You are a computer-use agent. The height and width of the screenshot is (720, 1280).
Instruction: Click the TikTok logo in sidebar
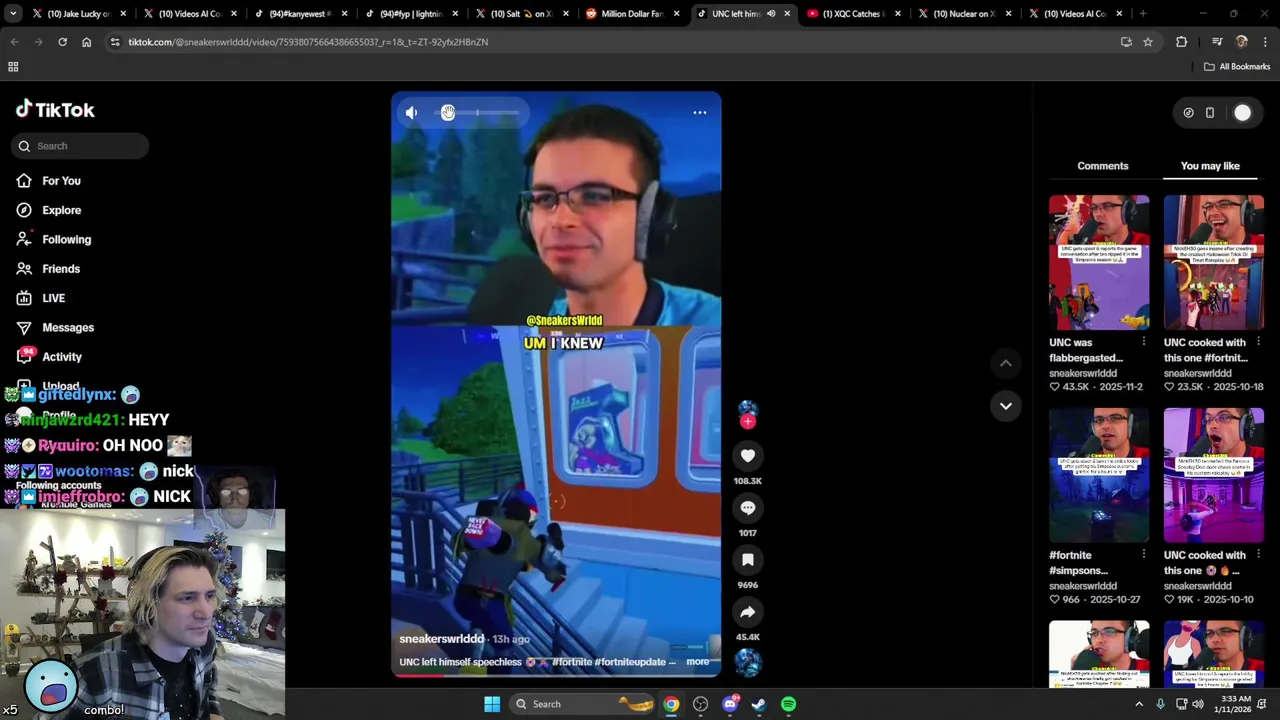click(x=55, y=110)
